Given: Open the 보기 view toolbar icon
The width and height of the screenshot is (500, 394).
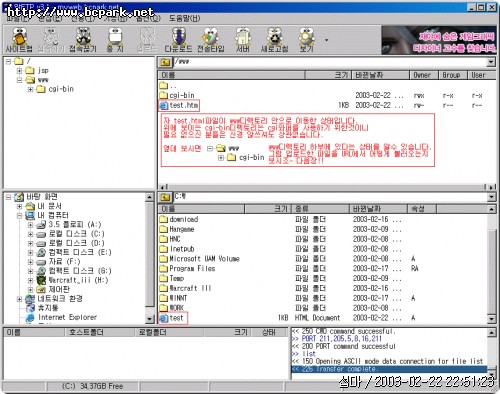Looking at the screenshot, I should click(306, 40).
